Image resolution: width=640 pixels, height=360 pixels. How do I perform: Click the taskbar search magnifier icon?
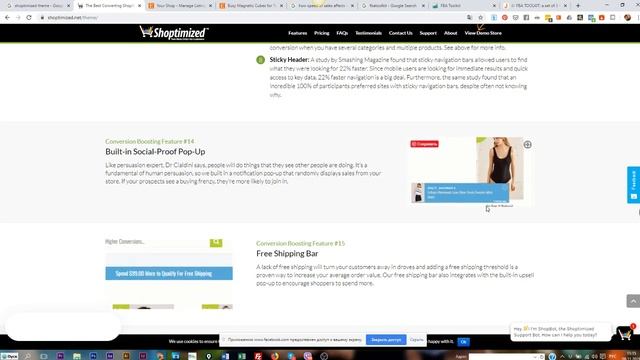(27, 356)
